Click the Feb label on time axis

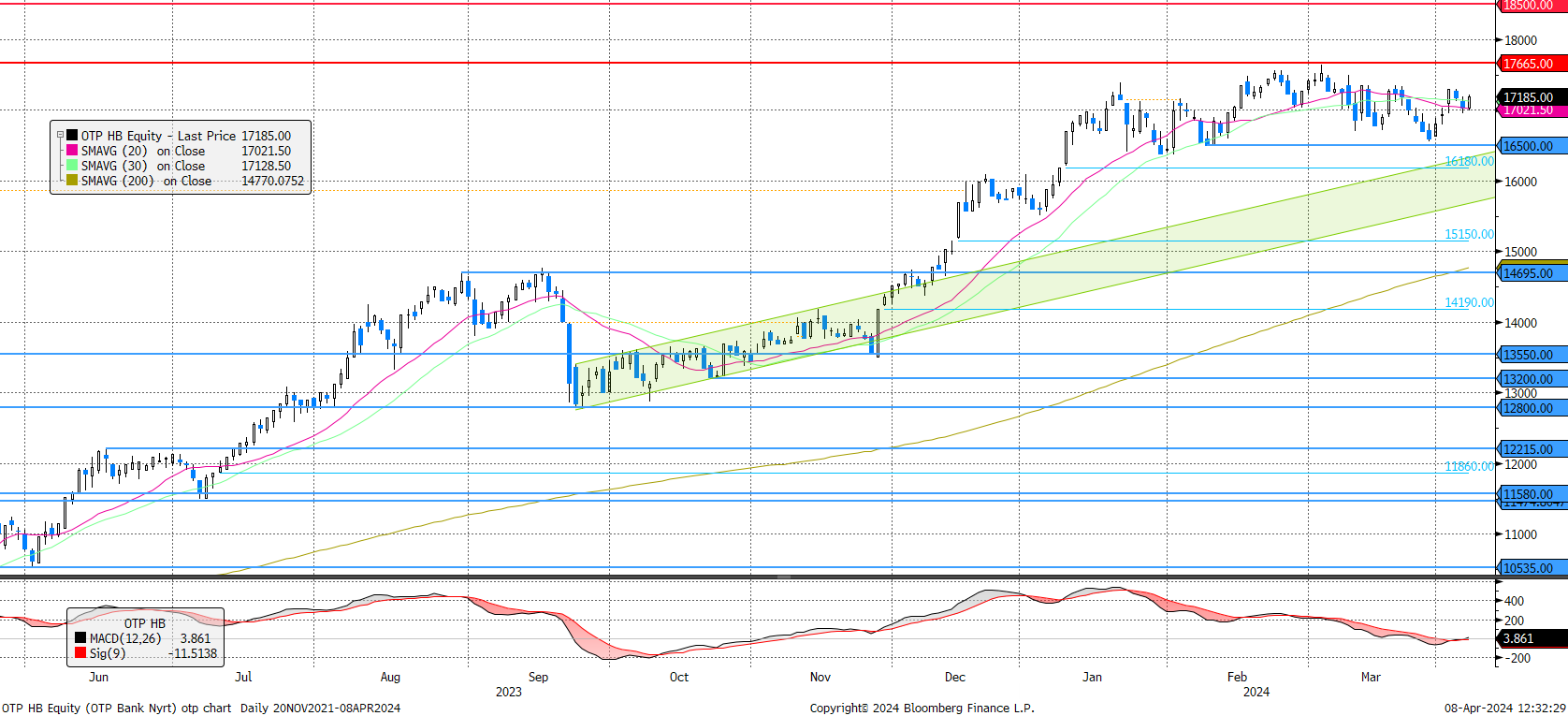(1237, 677)
